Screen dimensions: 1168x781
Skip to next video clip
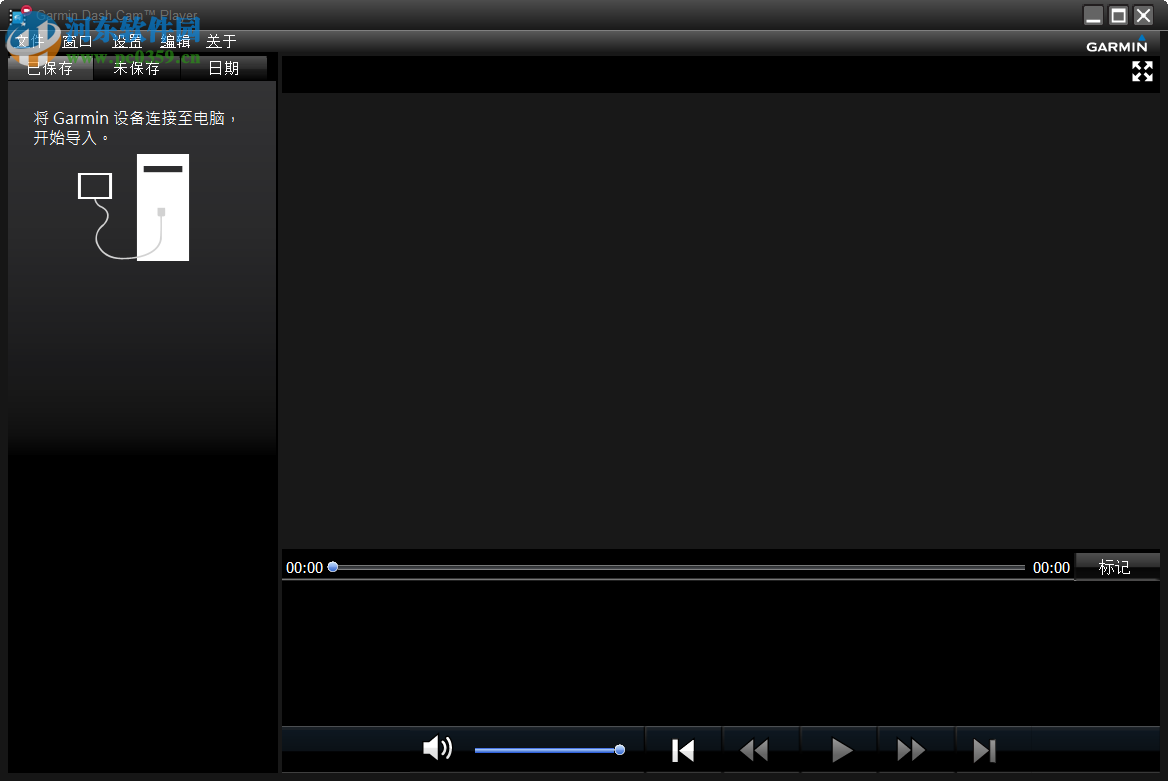click(x=984, y=750)
